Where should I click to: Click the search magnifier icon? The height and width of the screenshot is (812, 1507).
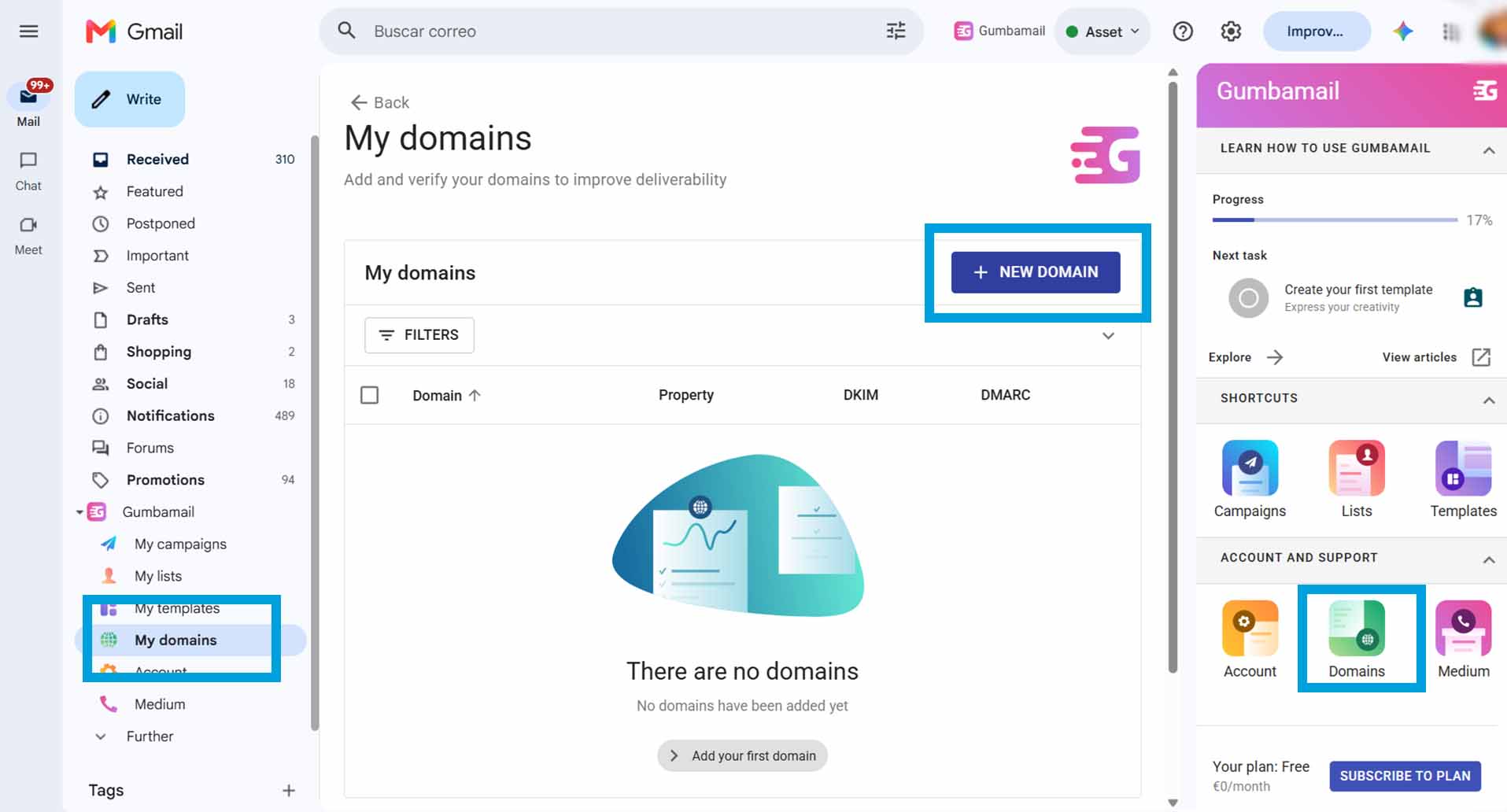click(346, 31)
